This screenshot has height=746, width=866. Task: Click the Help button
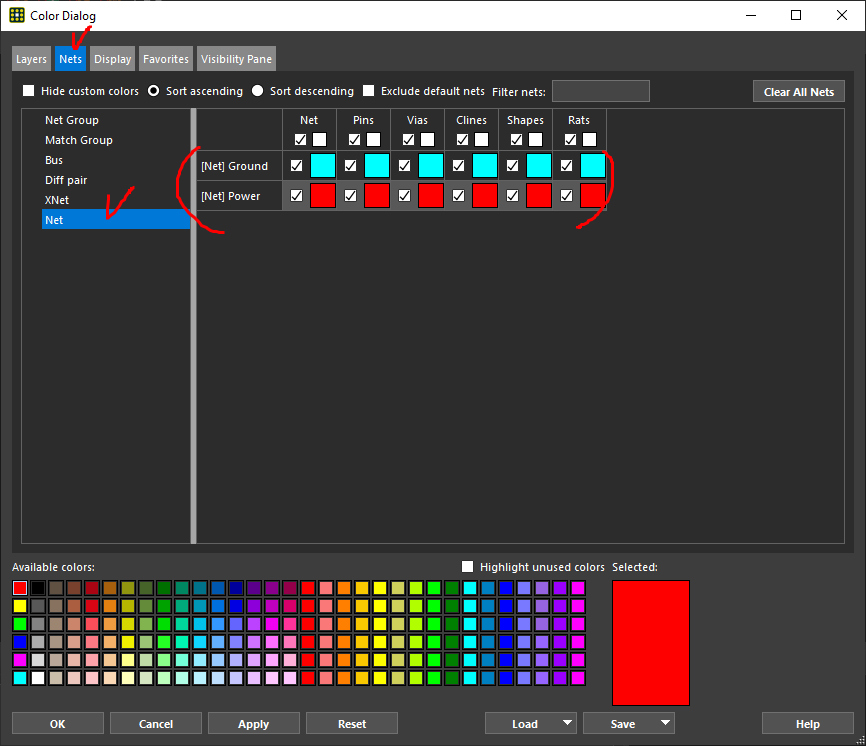click(x=807, y=723)
